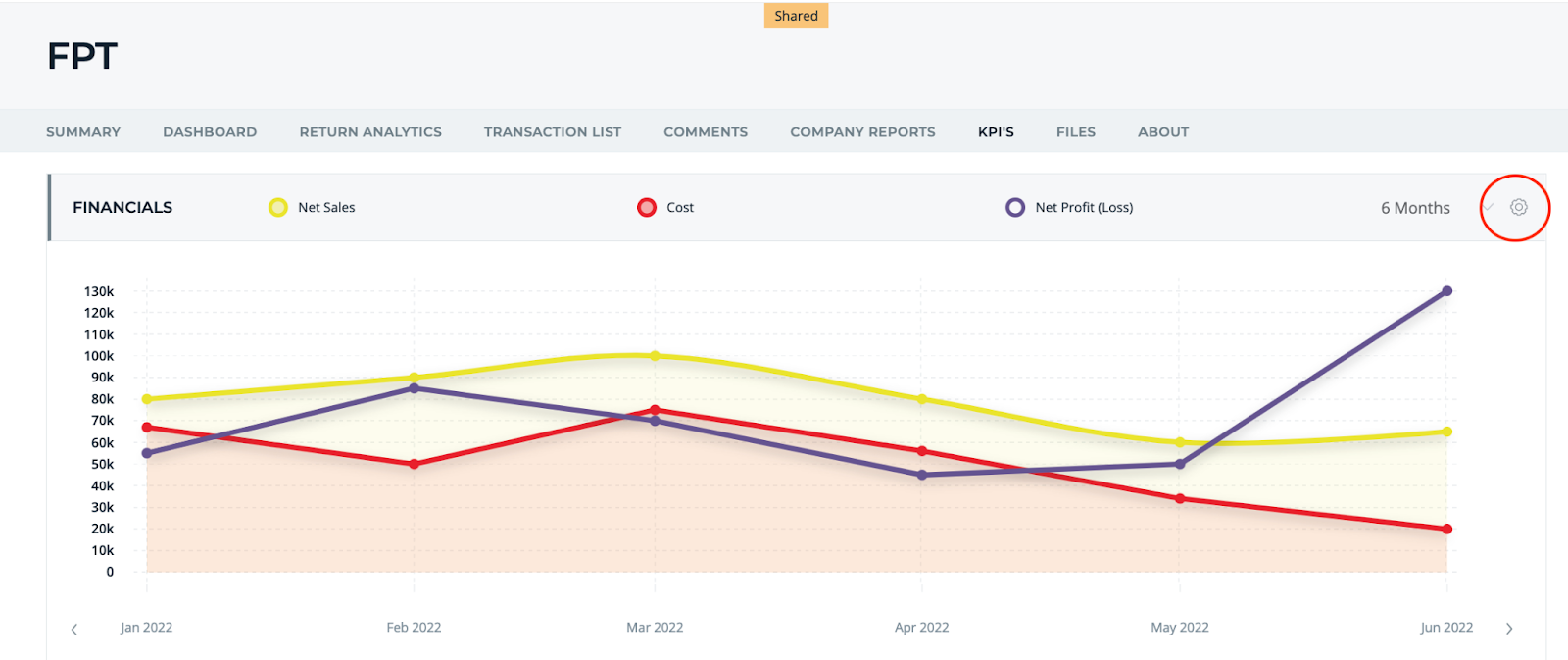Toggle the Cost red legend circle
The width and height of the screenshot is (1568, 660).
[647, 207]
